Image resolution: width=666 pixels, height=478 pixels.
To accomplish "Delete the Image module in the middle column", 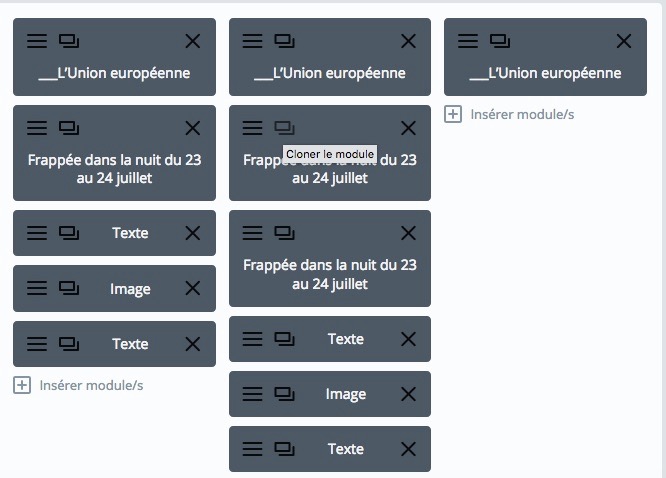I will (408, 394).
